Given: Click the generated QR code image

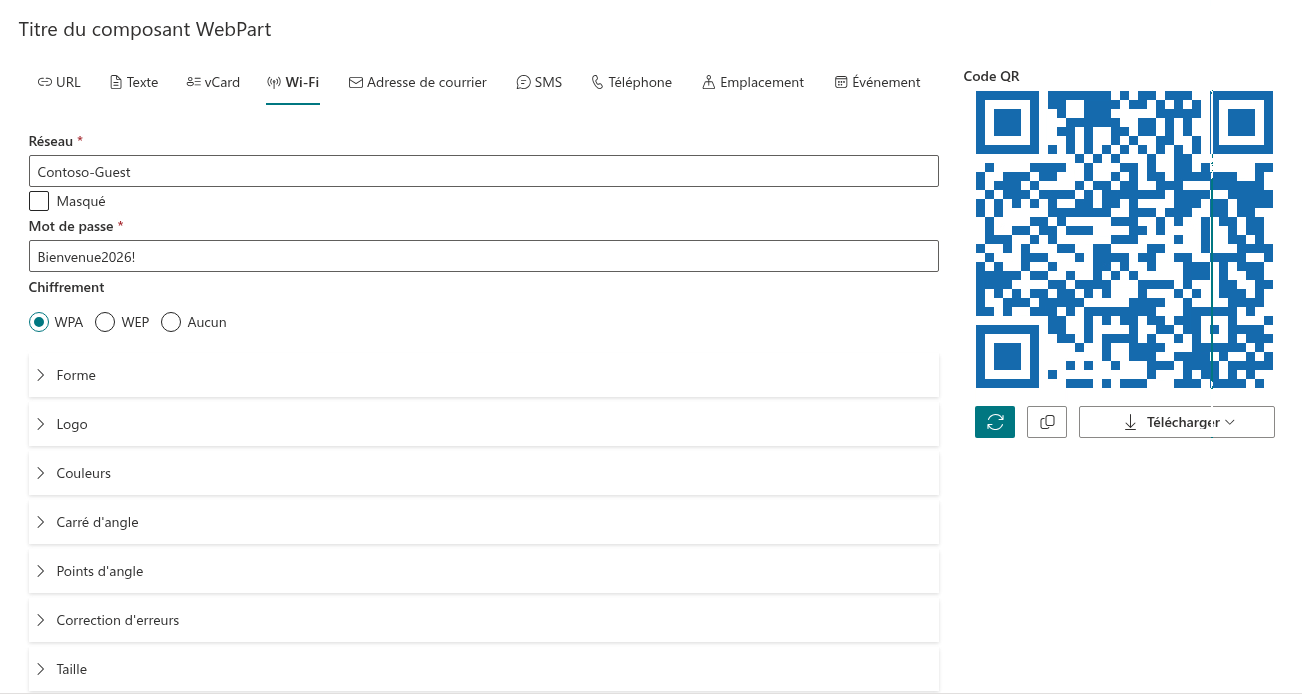Looking at the screenshot, I should (1124, 239).
